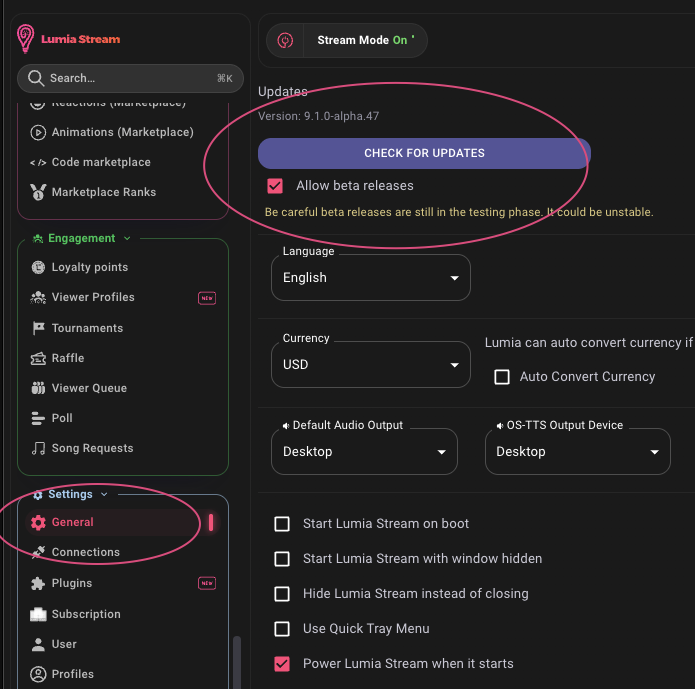
Task: Click the search magnifier icon
Action: 36,78
